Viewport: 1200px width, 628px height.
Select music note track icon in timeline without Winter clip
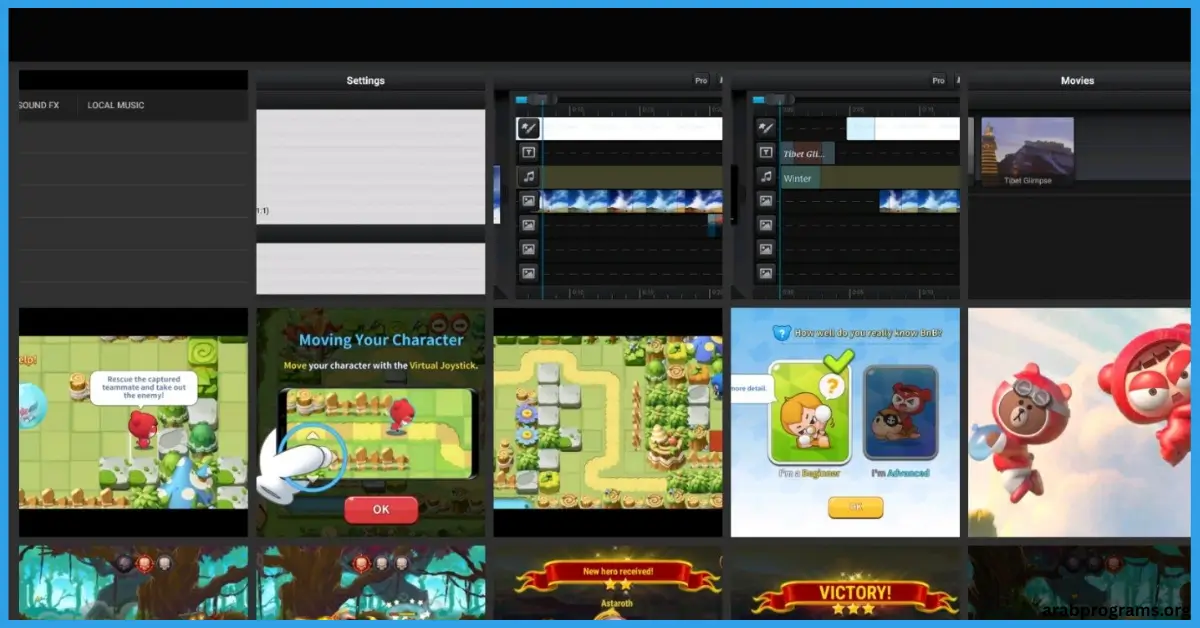[528, 177]
